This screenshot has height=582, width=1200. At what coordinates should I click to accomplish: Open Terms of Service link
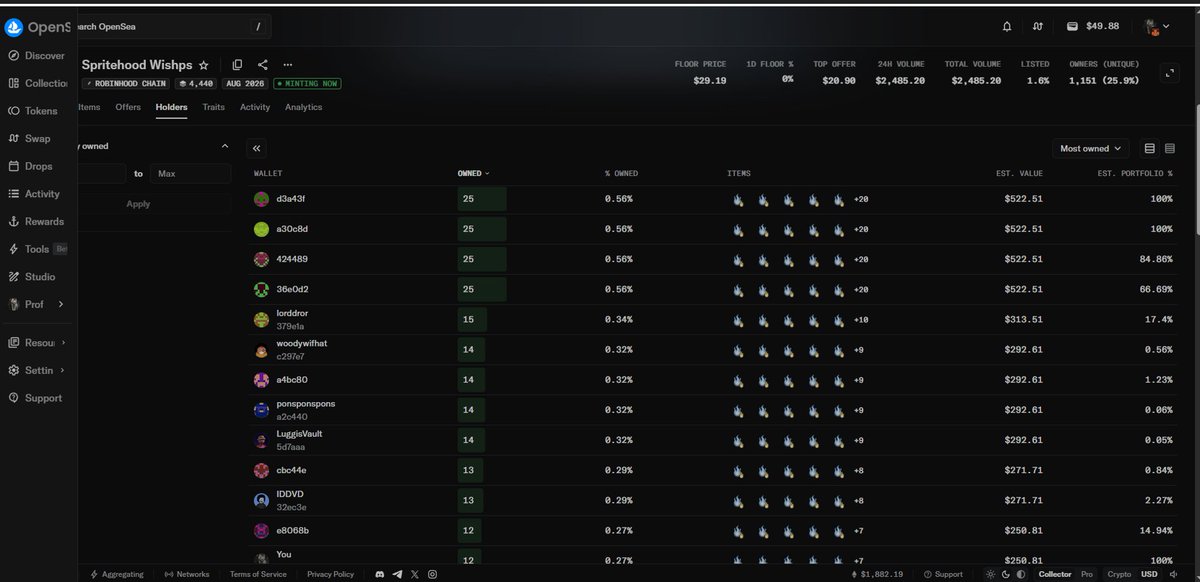coord(258,574)
